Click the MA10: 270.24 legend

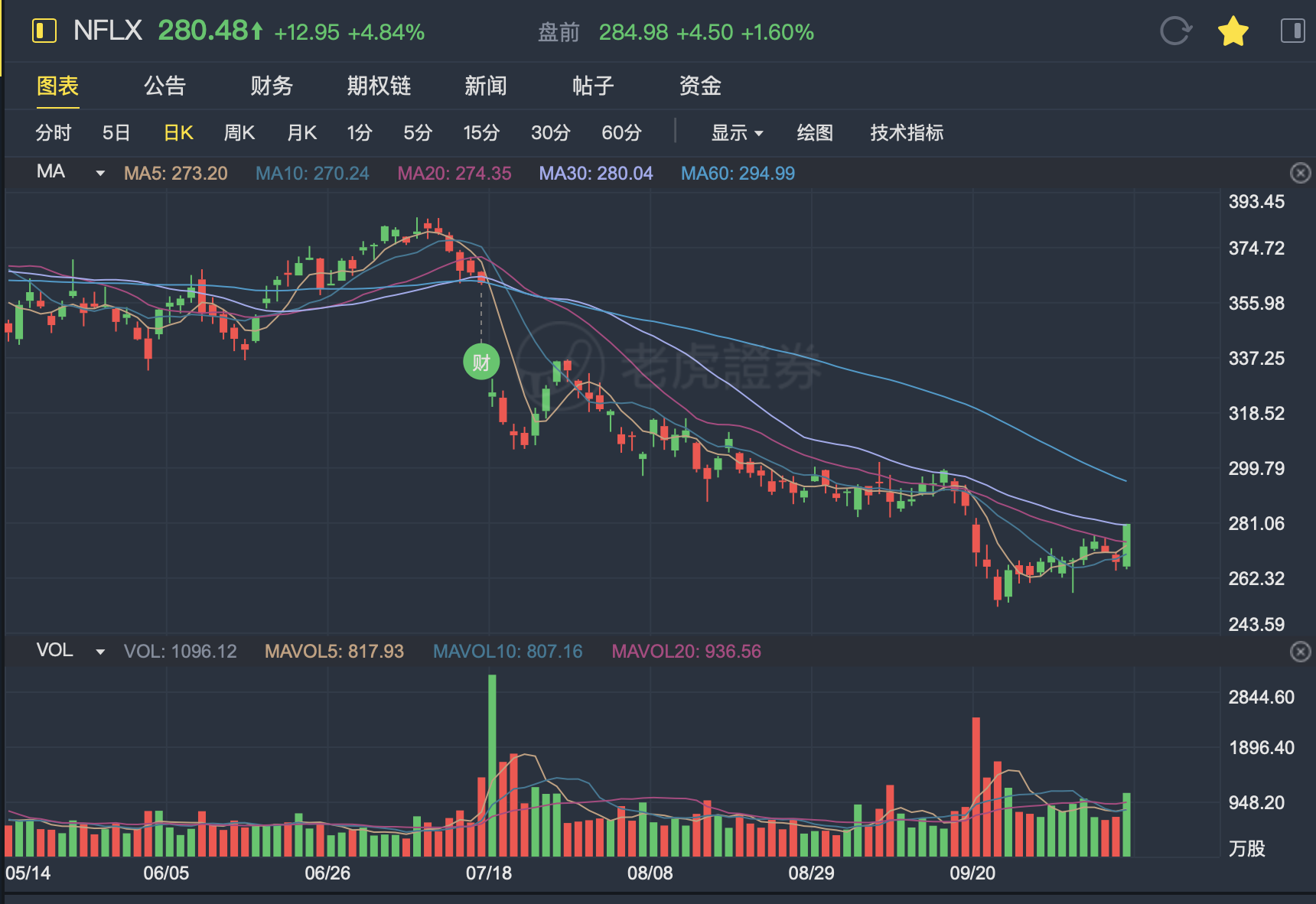click(x=312, y=174)
